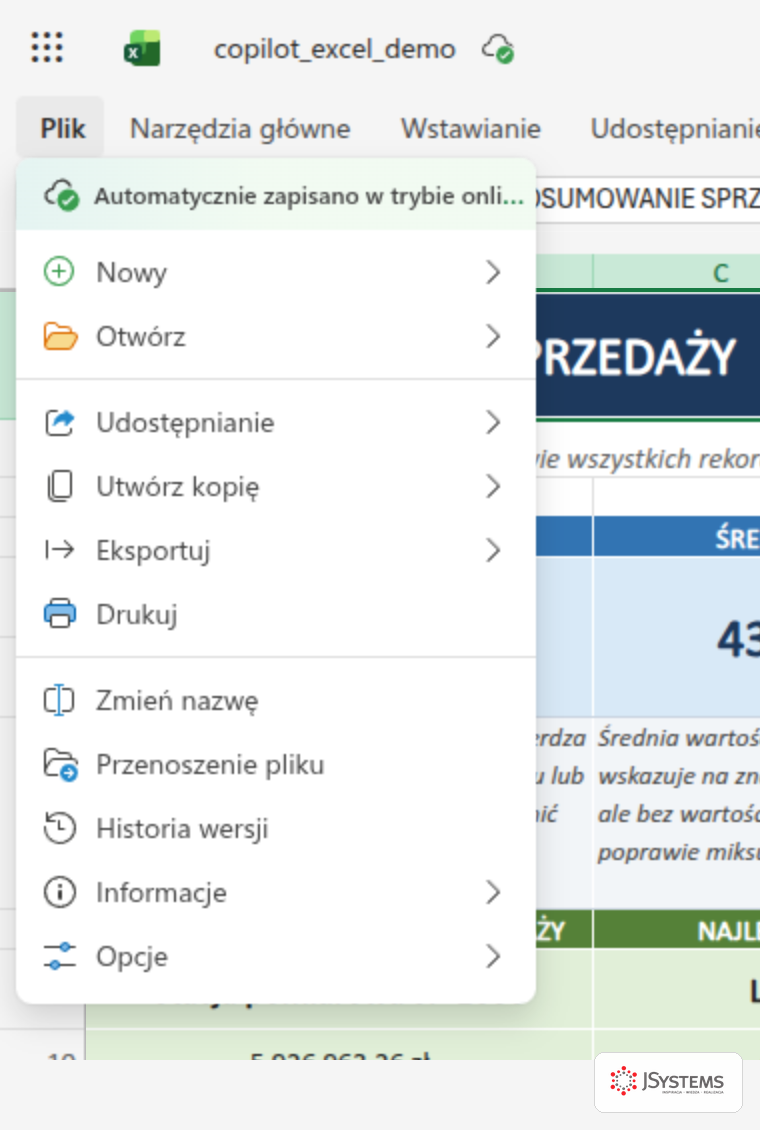Viewport: 760px width, 1130px height.
Task: Select Udostępnianie in the file menu
Action: pos(276,422)
